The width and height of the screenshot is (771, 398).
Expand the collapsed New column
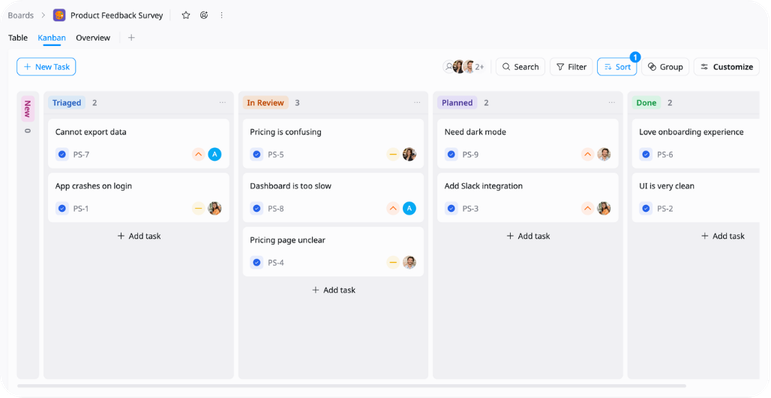(28, 235)
